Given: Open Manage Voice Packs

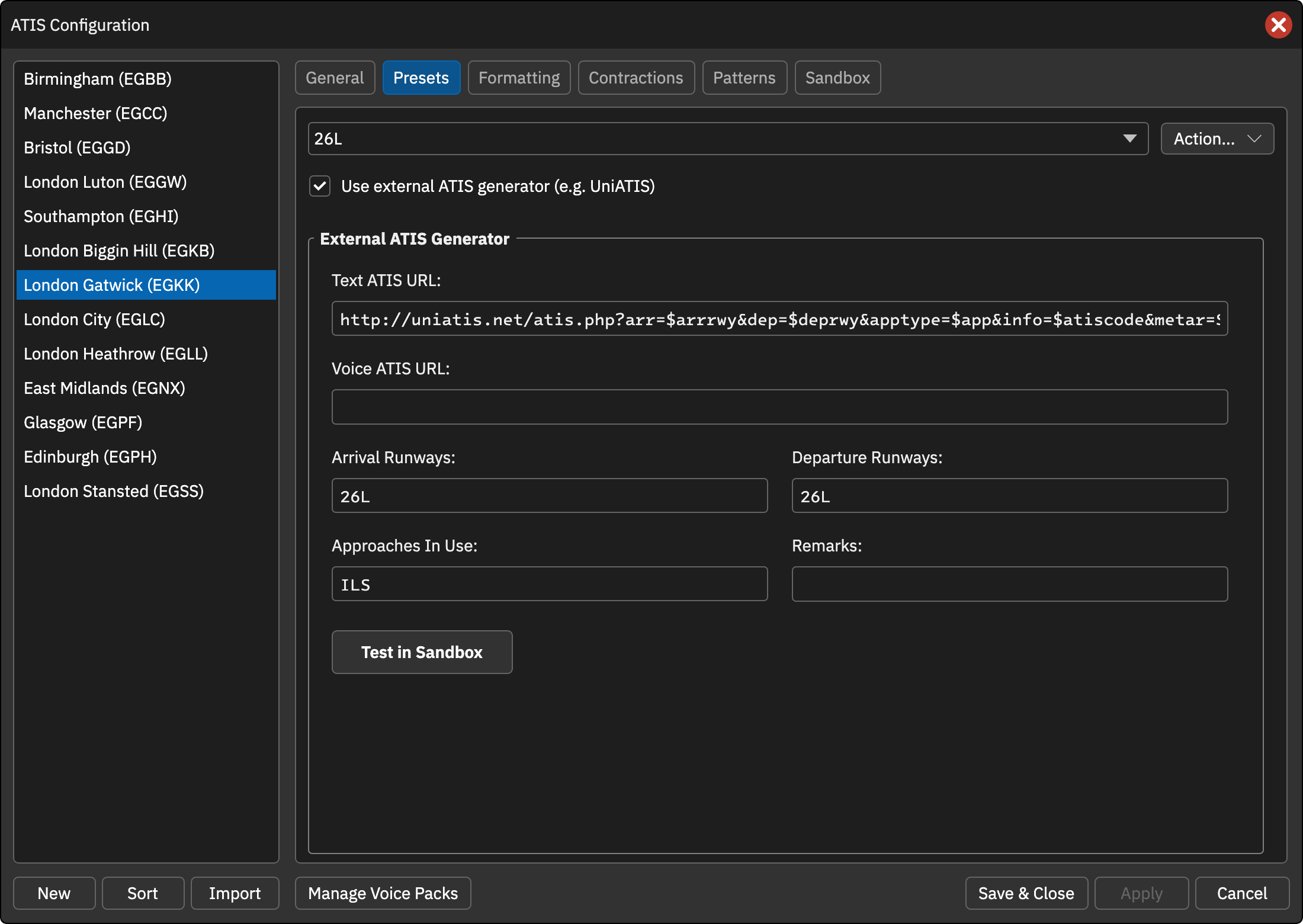Looking at the screenshot, I should 383,893.
